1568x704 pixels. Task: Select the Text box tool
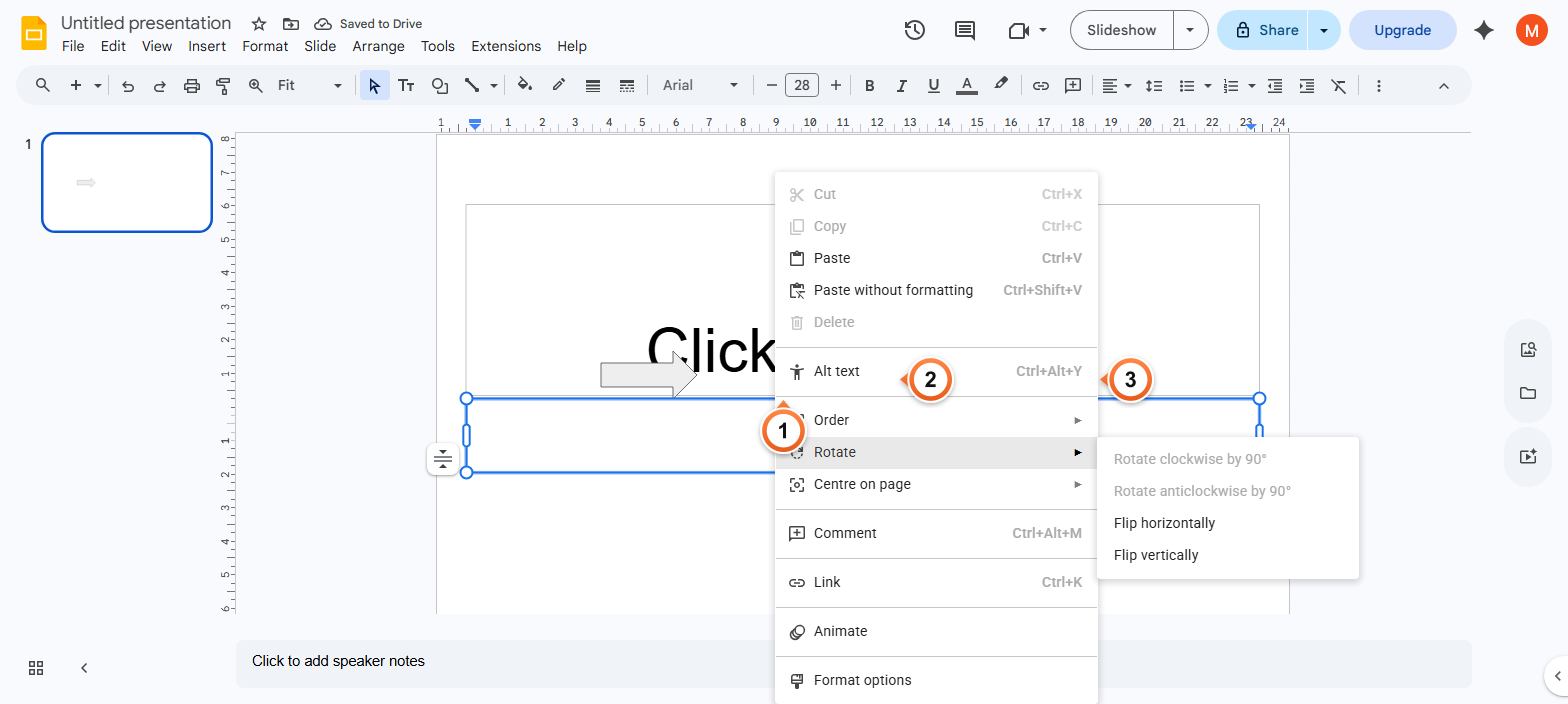click(407, 86)
